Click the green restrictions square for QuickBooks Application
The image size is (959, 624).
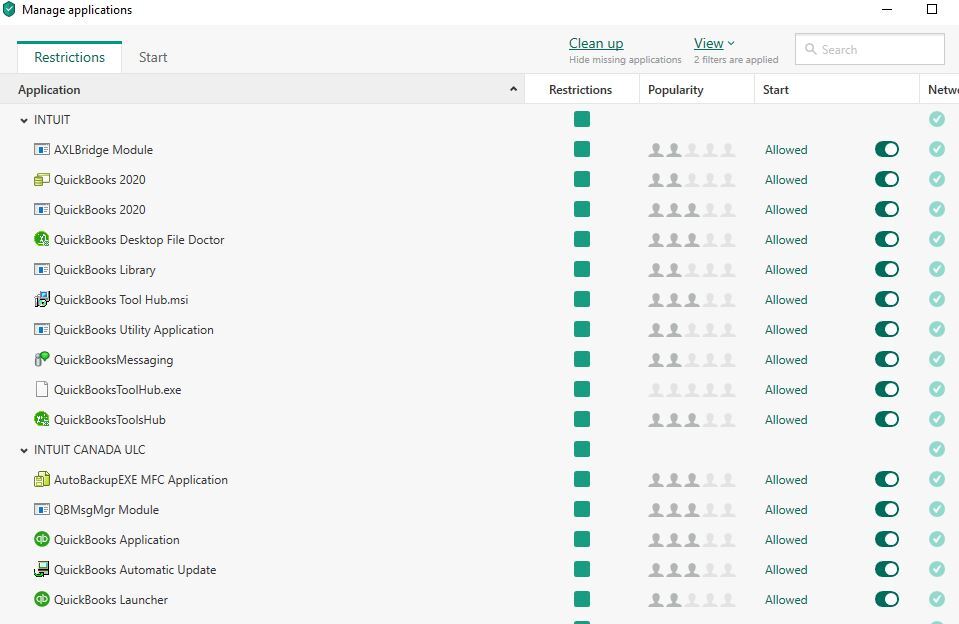pyautogui.click(x=582, y=540)
